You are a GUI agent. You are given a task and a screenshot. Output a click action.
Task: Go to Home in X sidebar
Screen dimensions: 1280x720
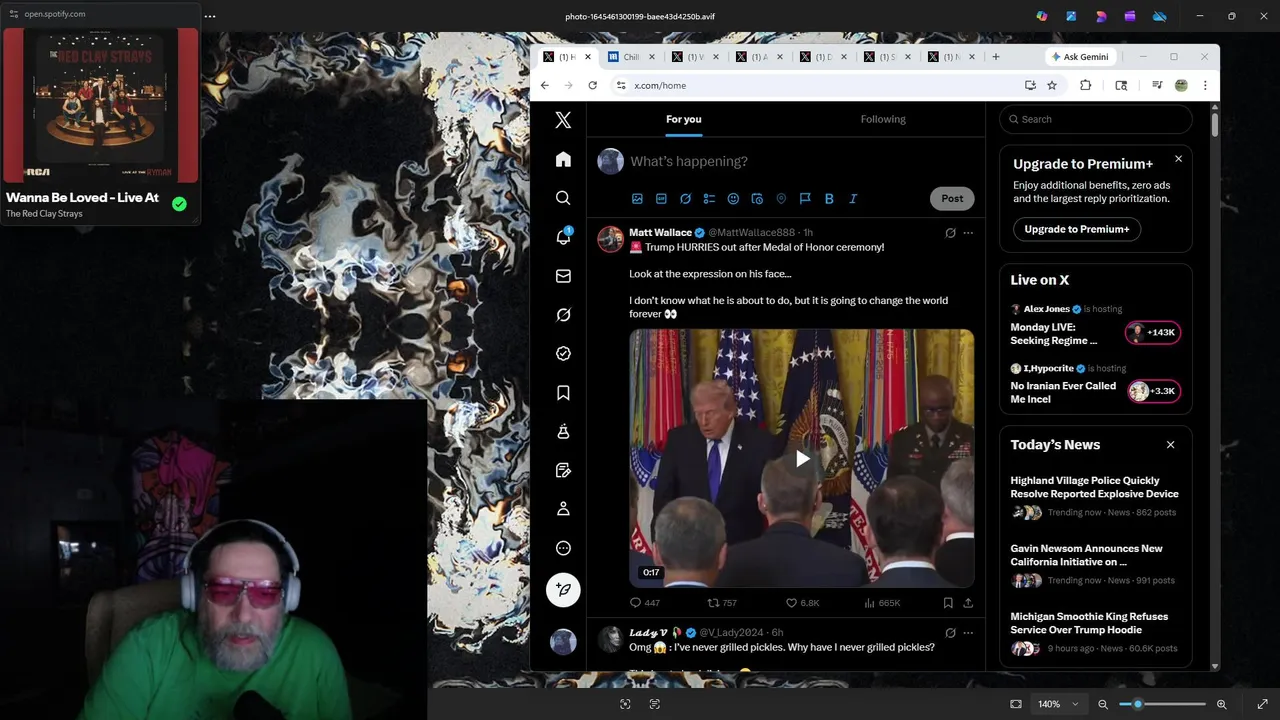coord(563,159)
